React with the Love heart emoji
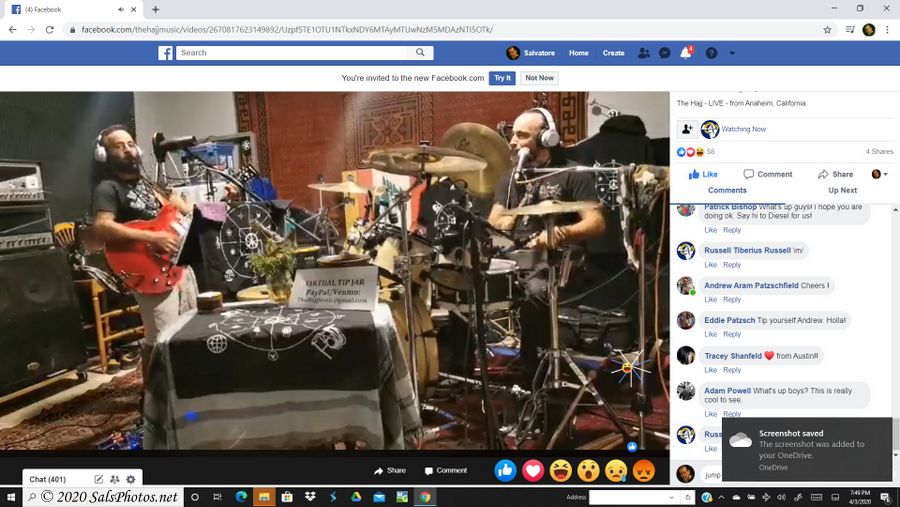The height and width of the screenshot is (507, 900). pyautogui.click(x=533, y=470)
